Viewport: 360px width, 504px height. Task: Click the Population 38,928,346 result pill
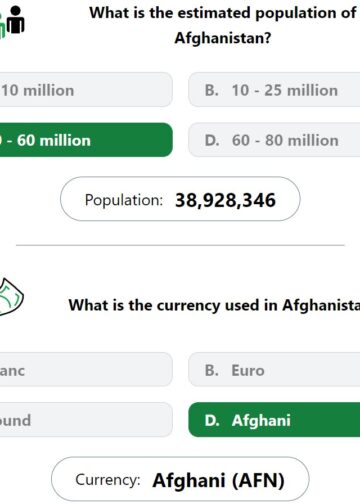(x=180, y=199)
